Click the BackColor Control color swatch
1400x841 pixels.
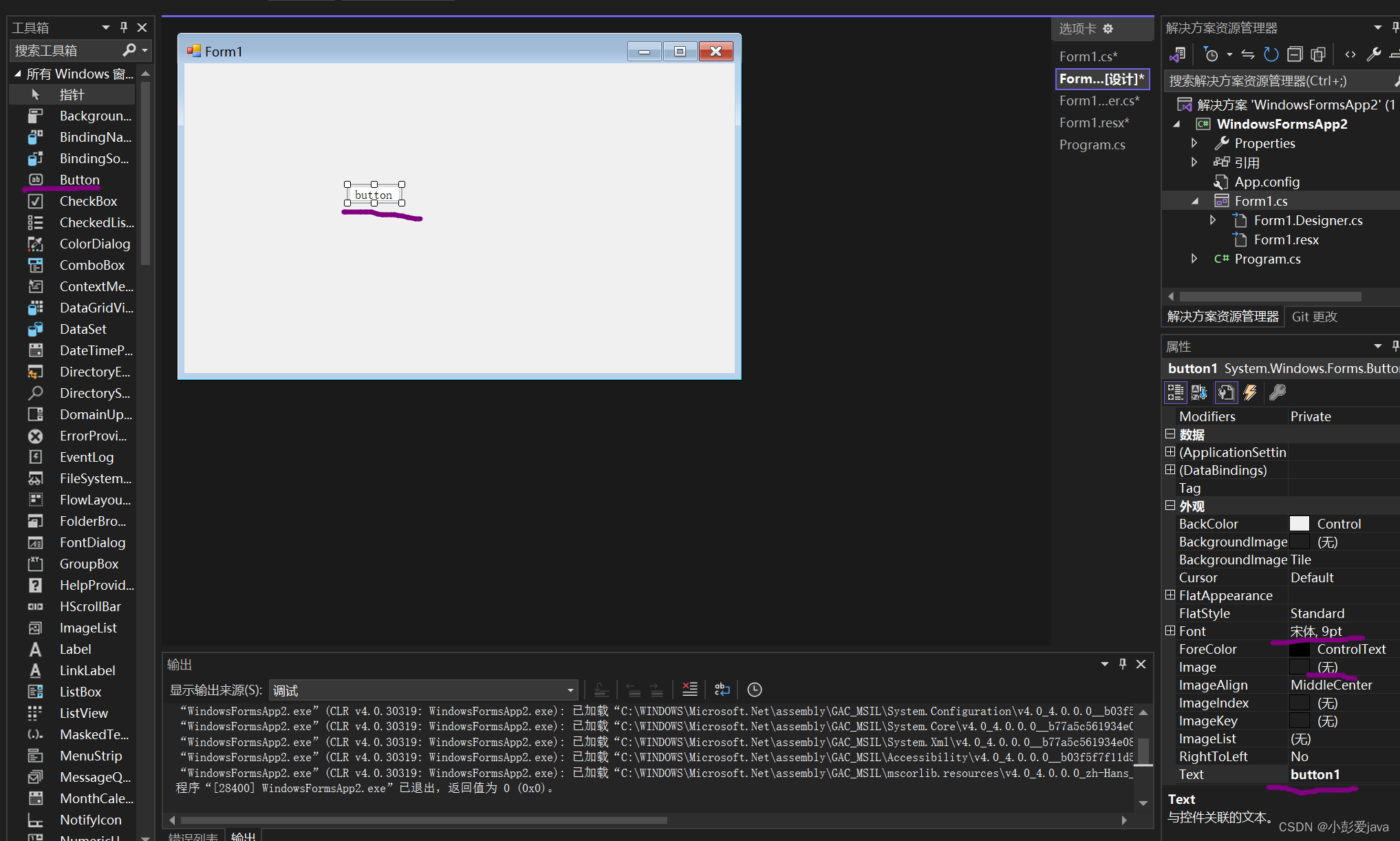[x=1299, y=524]
